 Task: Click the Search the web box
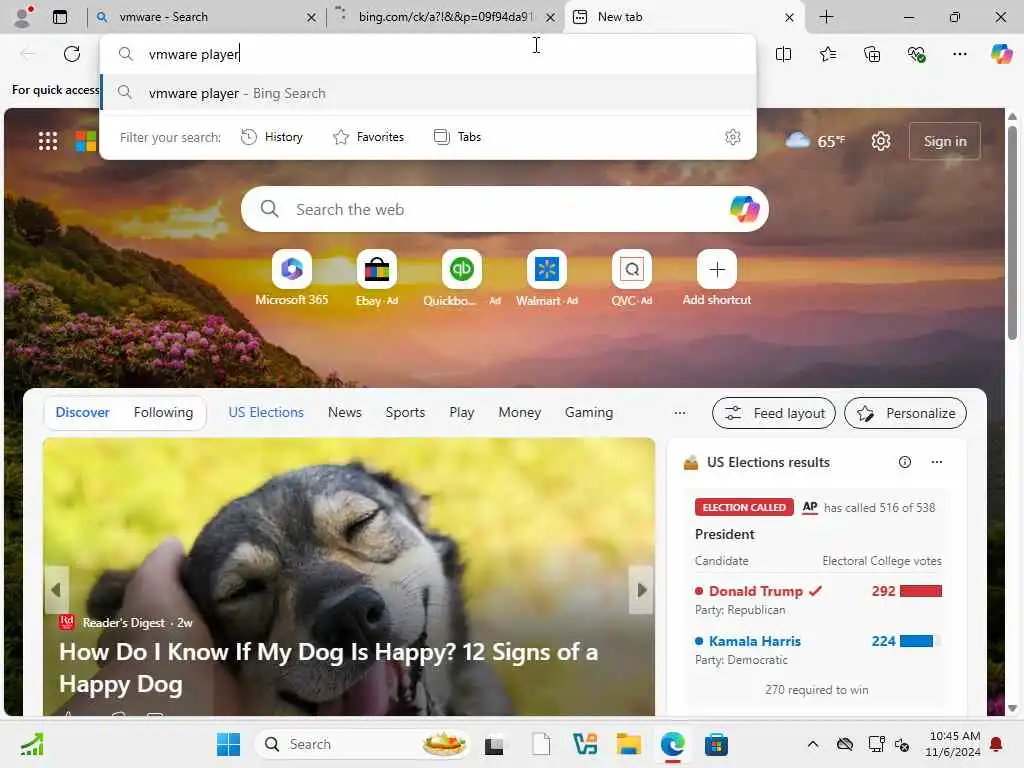[505, 210]
